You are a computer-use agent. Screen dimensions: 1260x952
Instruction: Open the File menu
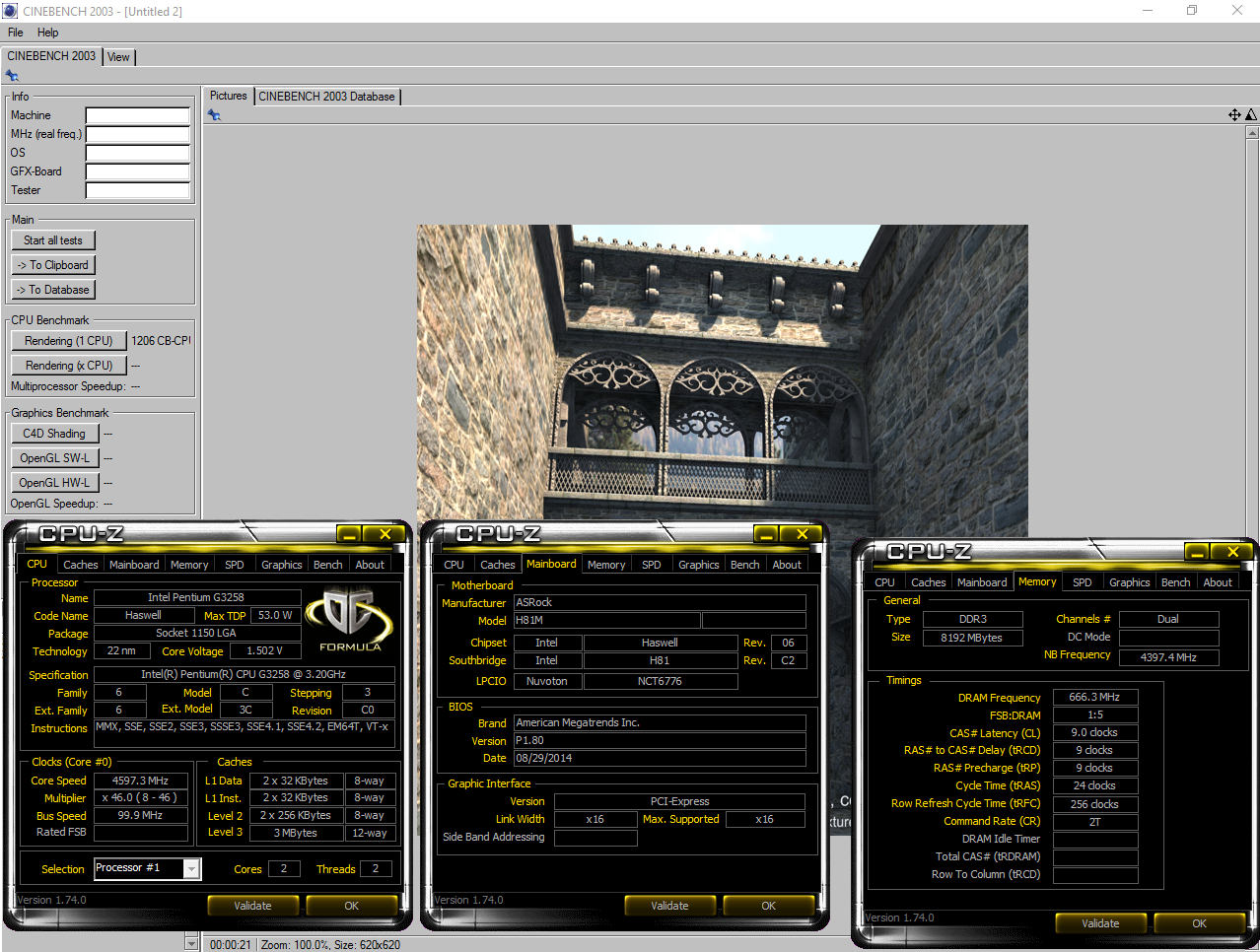16,33
